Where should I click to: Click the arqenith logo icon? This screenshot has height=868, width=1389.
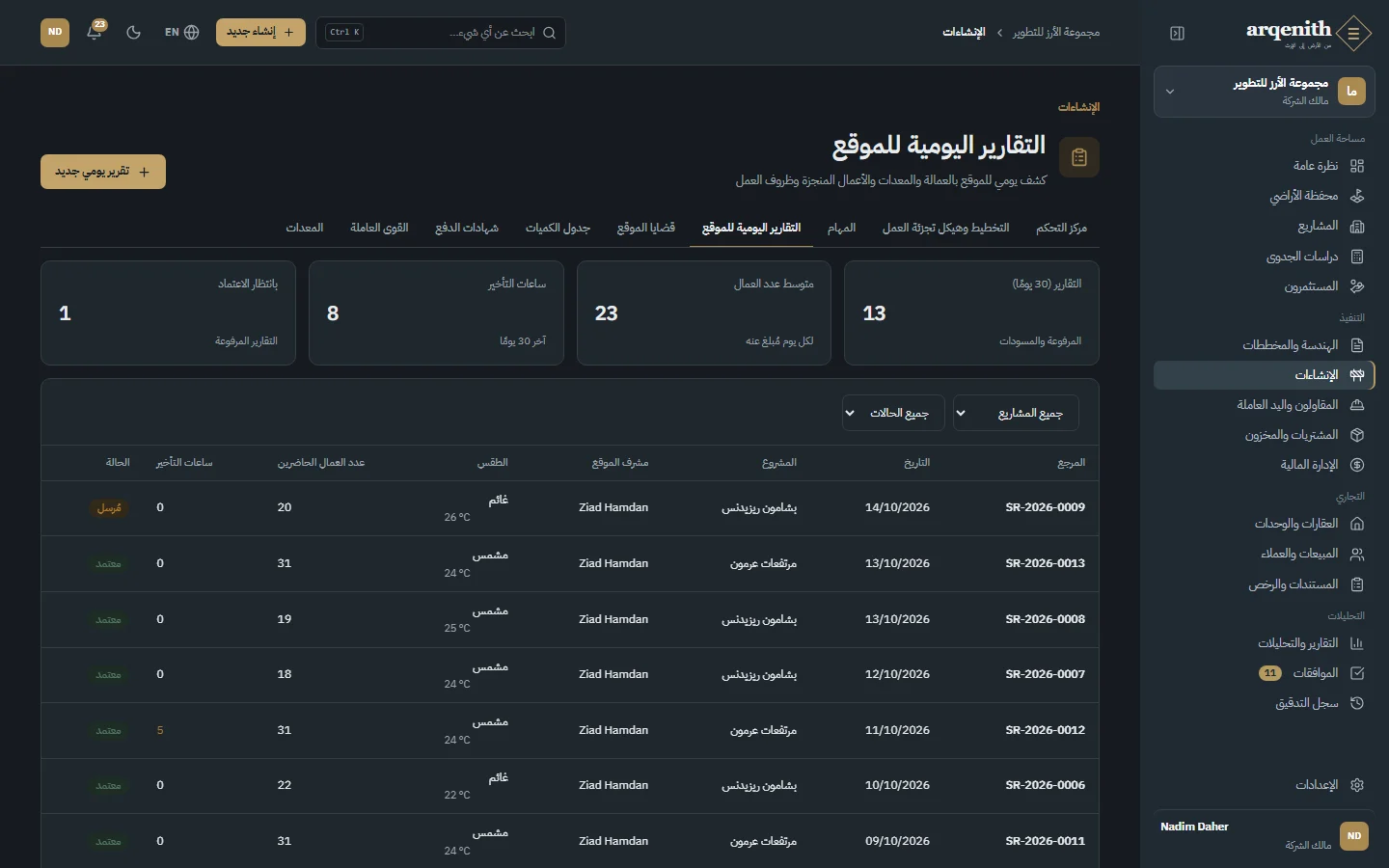click(x=1354, y=33)
